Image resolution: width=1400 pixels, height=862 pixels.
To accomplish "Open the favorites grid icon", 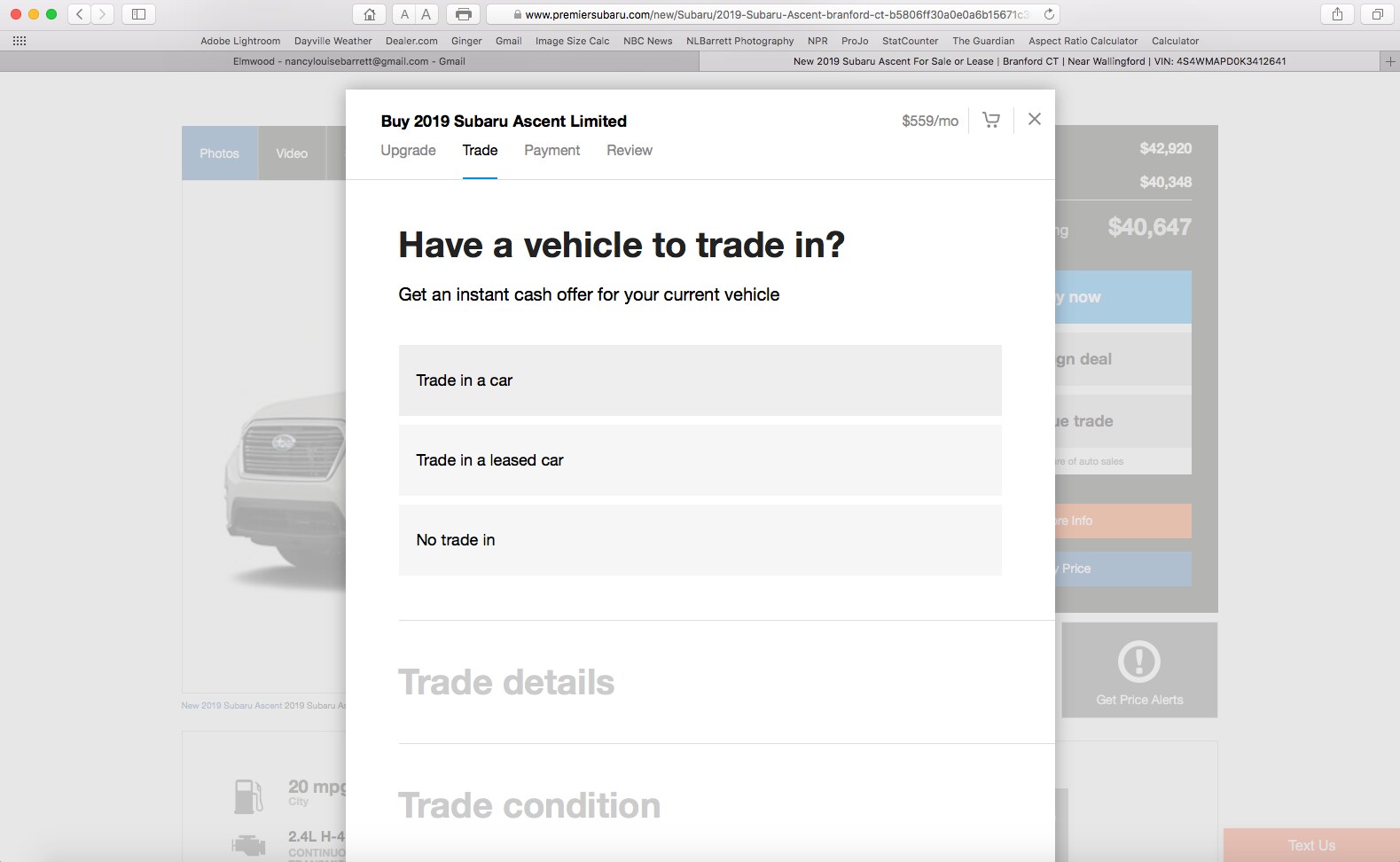I will coord(20,41).
